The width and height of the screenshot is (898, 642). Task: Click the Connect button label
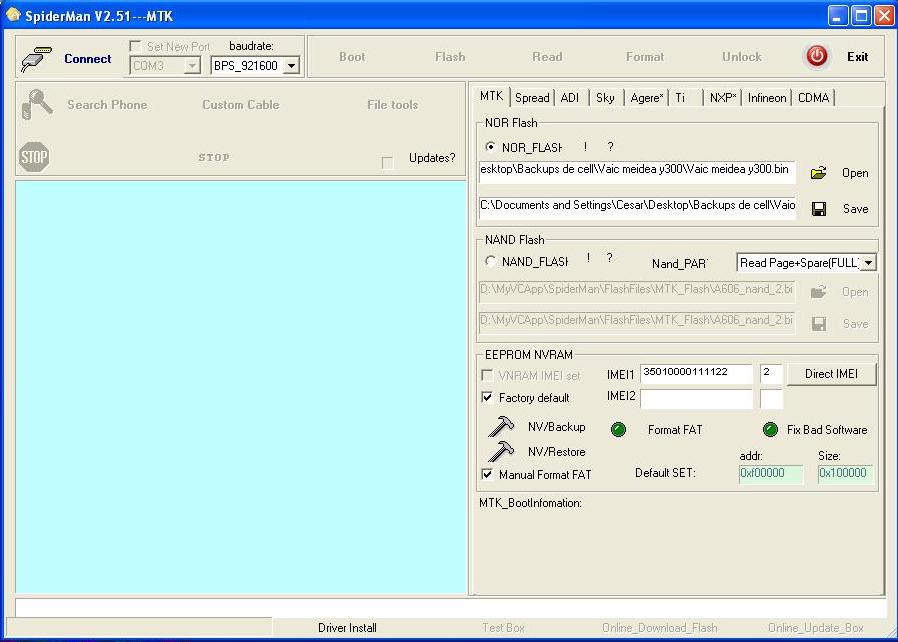coord(88,58)
